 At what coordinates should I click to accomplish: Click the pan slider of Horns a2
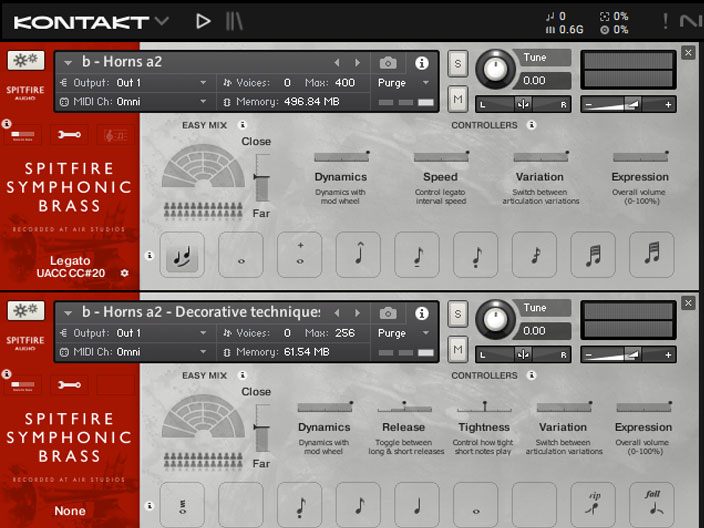click(x=523, y=105)
